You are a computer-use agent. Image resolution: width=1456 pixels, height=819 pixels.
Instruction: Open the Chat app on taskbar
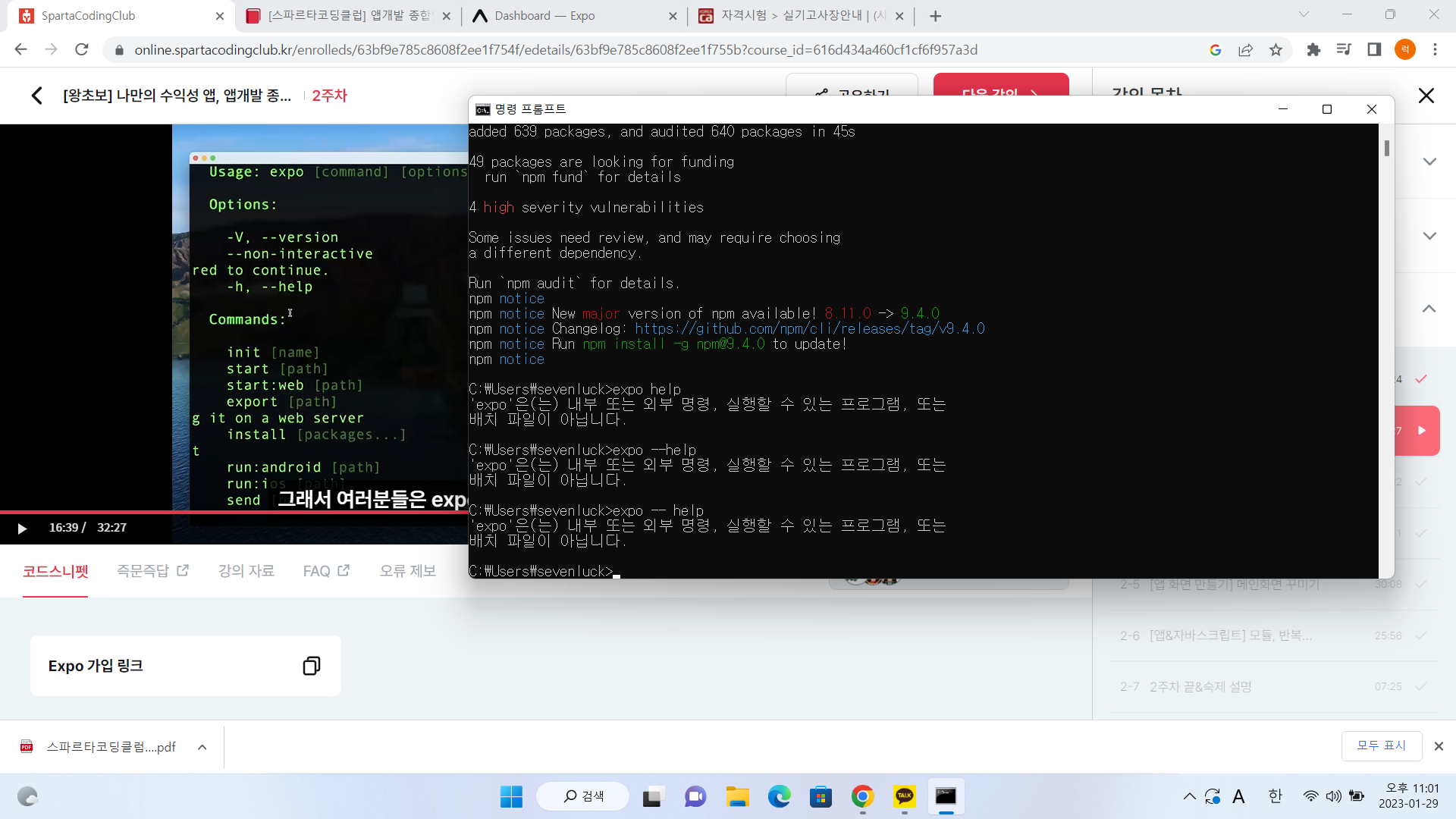[x=695, y=797]
